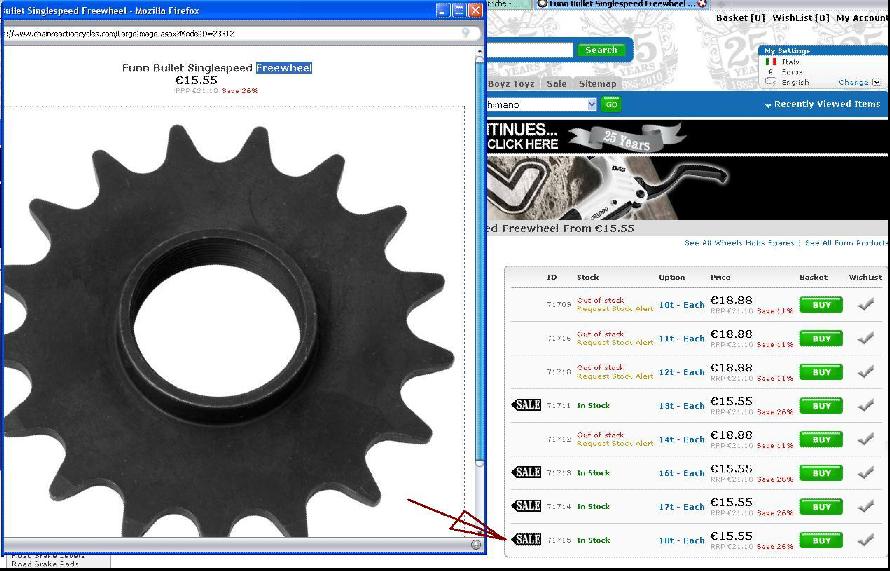The width and height of the screenshot is (890, 571).
Task: Buy the 14t freewheel
Action: click(x=821, y=439)
